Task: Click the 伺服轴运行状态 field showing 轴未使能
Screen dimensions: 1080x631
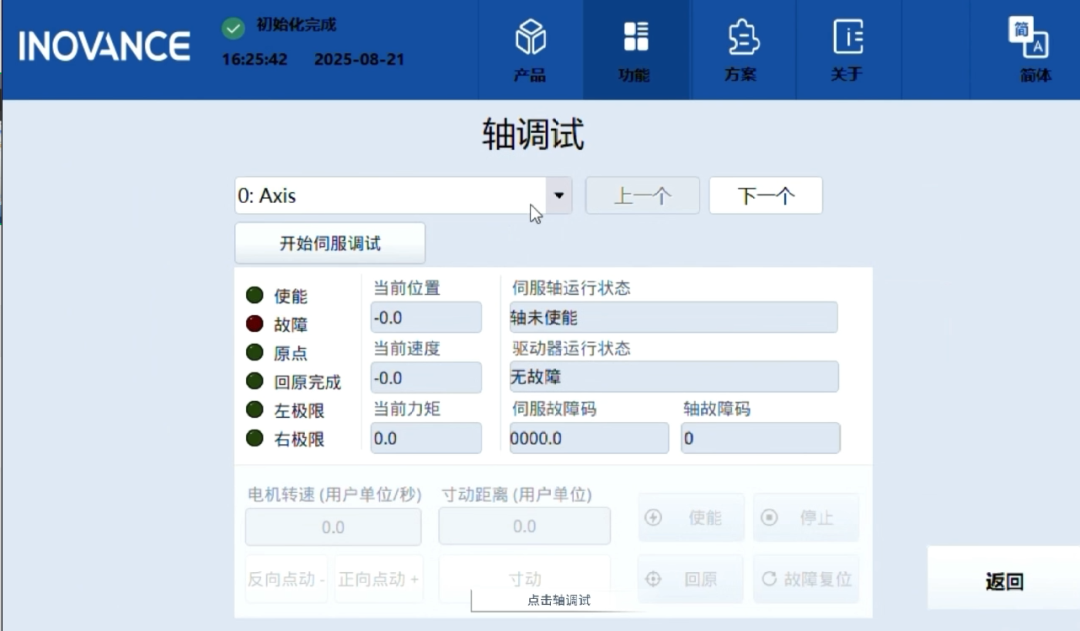Action: [674, 318]
